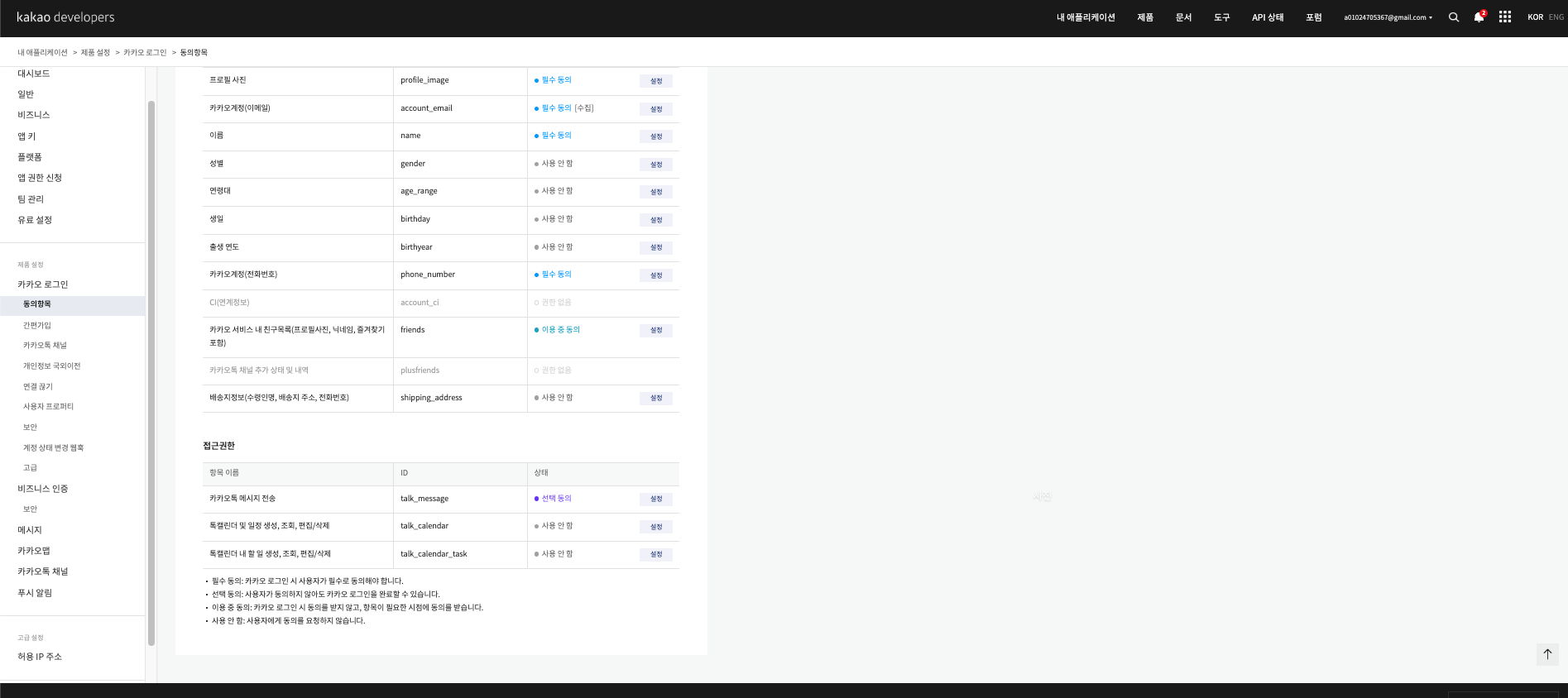Open 허용 IP 주소 in sidebar
1568x698 pixels.
40,657
